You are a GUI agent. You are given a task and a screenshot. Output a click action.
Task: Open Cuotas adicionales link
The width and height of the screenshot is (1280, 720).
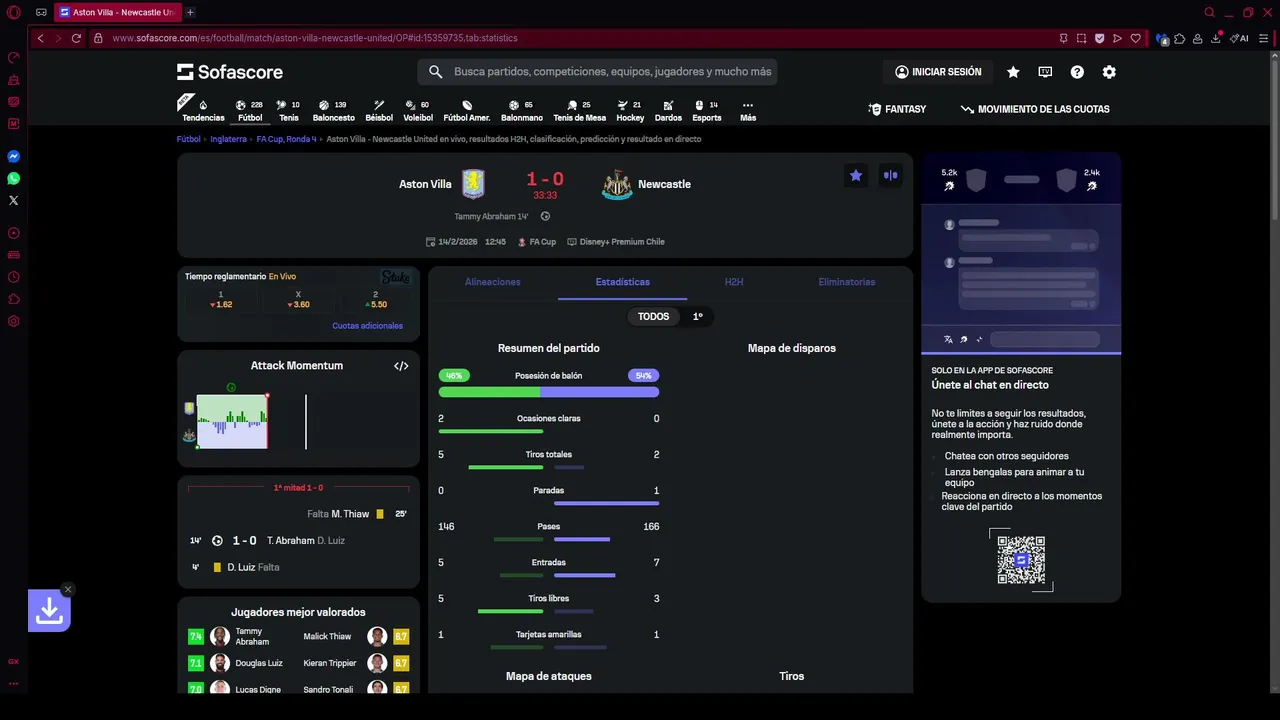coord(368,326)
